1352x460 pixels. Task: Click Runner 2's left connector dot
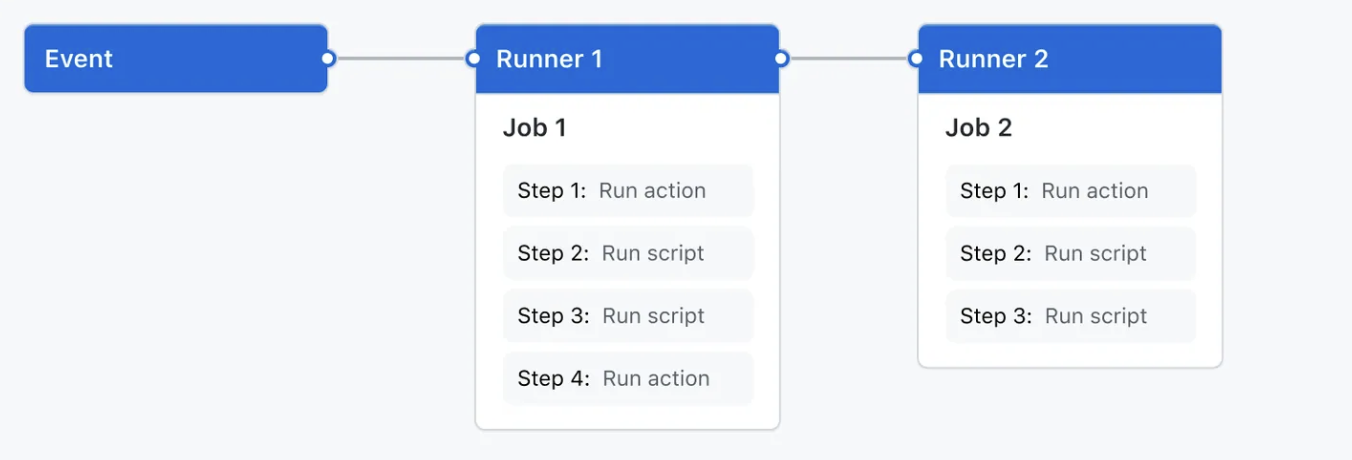pyautogui.click(x=916, y=59)
